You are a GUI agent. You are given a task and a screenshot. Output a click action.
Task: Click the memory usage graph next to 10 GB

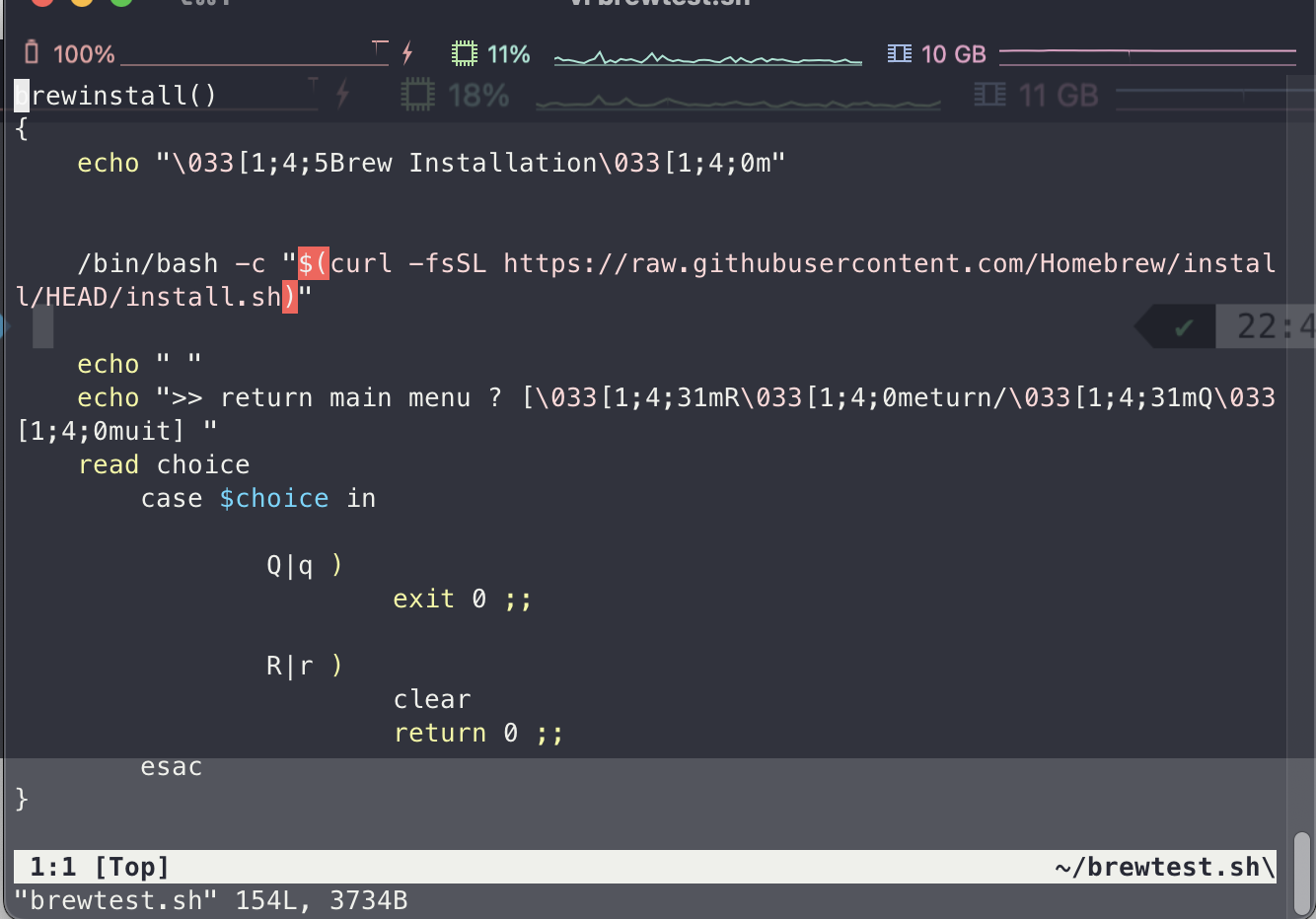(1148, 51)
